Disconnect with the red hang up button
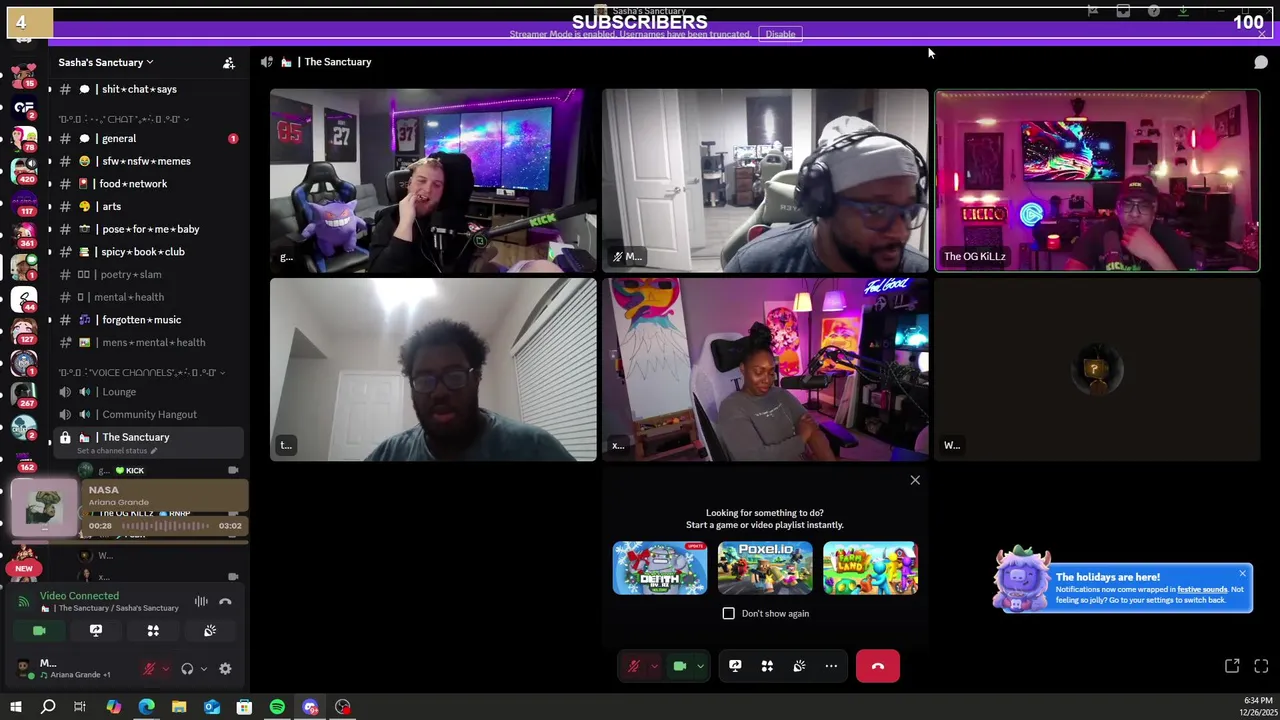 pyautogui.click(x=878, y=666)
